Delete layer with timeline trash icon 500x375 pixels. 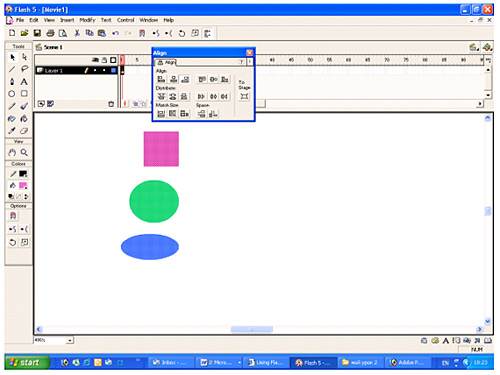coord(111,104)
